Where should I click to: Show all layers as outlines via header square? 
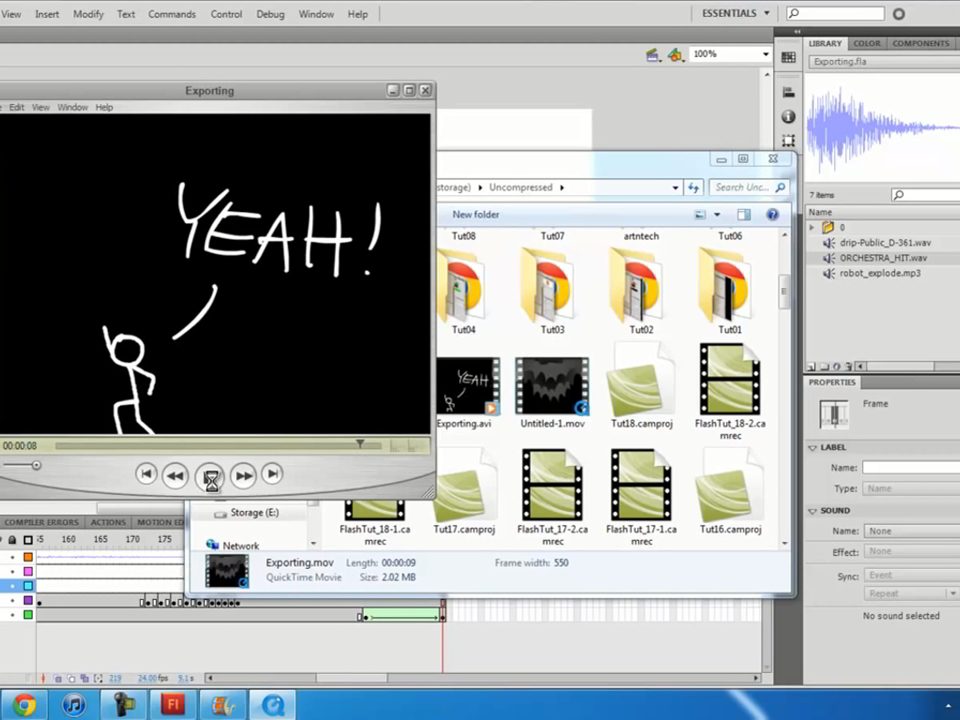[x=28, y=539]
